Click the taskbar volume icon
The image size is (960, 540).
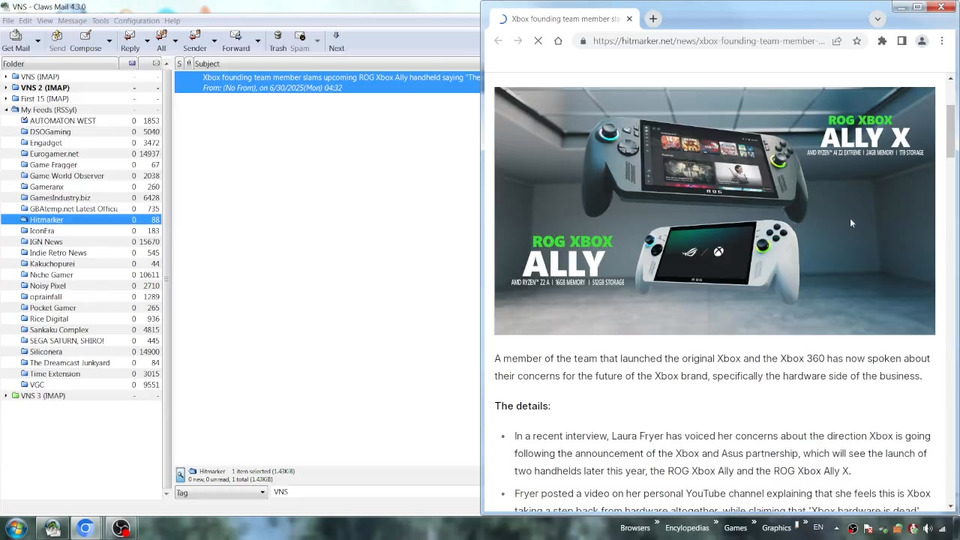coord(928,528)
